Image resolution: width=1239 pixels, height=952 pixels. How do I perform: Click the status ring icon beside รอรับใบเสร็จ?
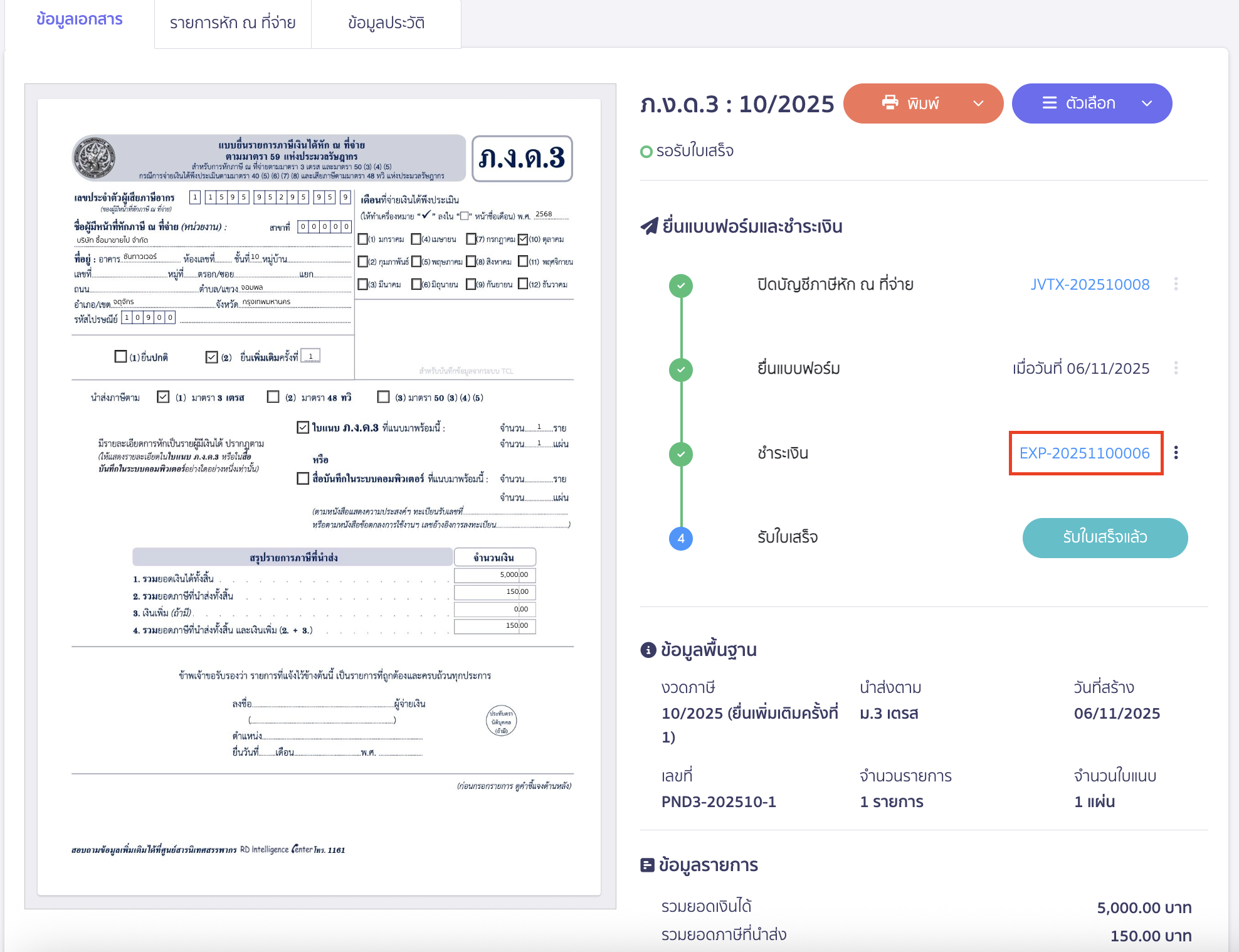(646, 151)
